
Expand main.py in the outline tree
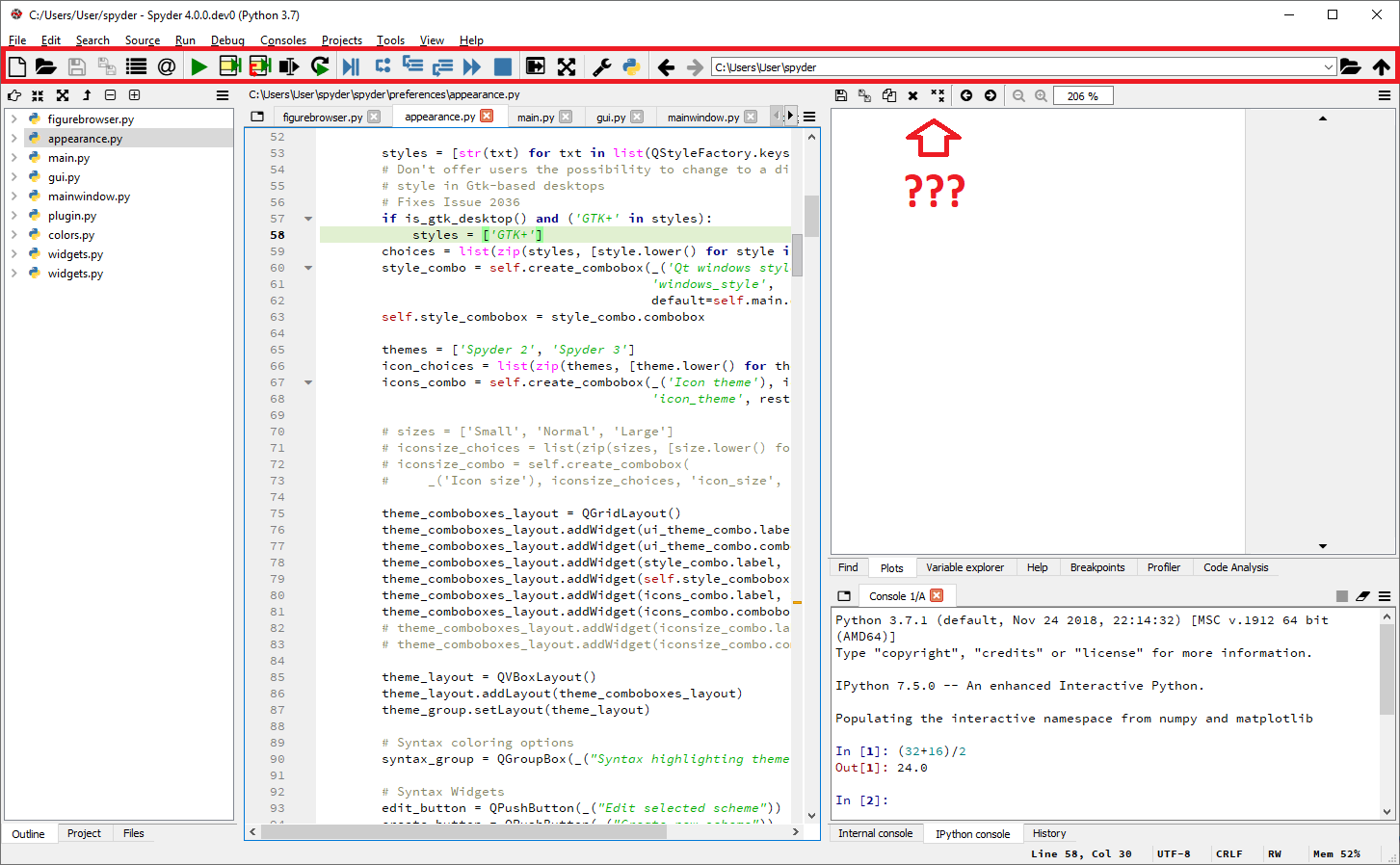coord(13,158)
